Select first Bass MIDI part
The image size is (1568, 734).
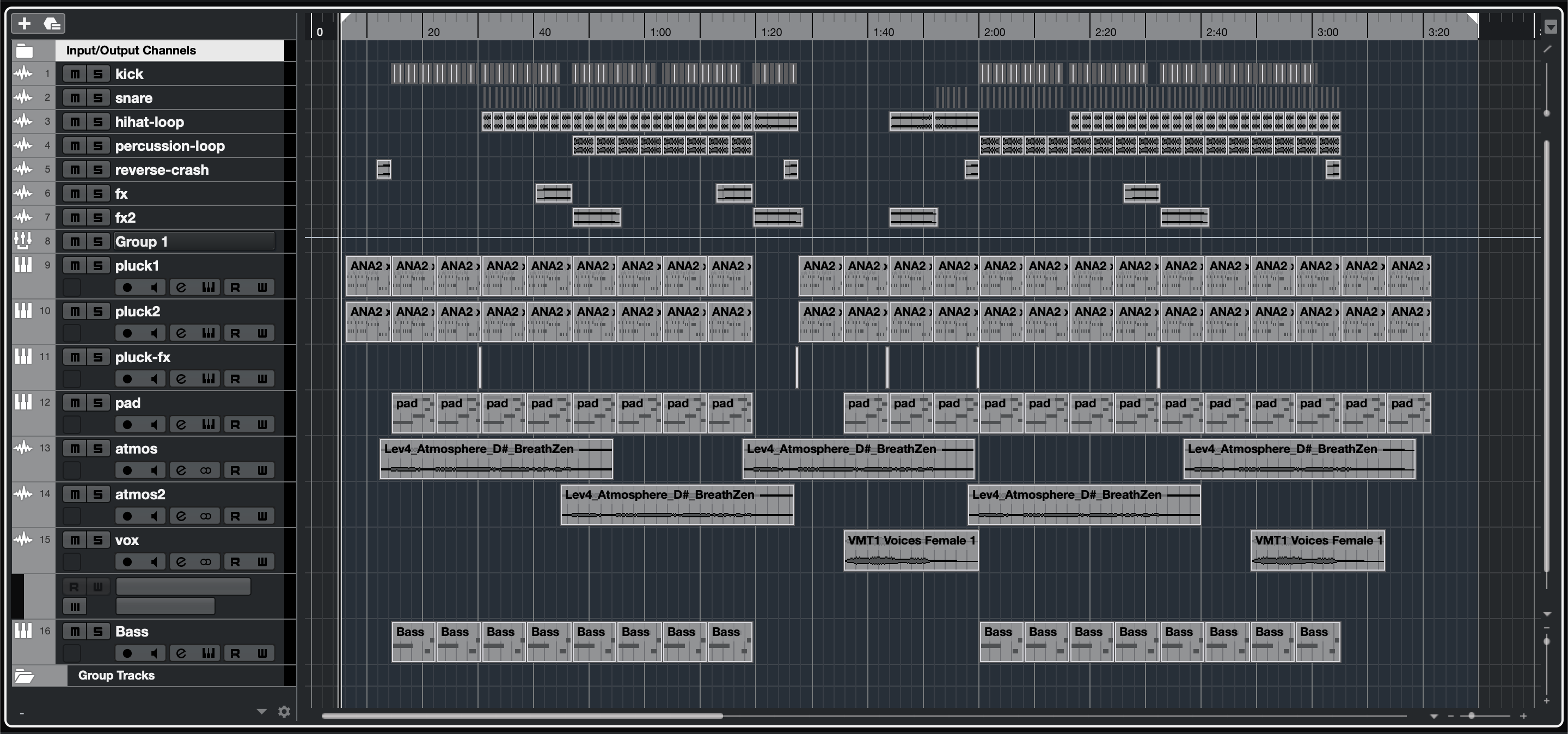point(413,641)
